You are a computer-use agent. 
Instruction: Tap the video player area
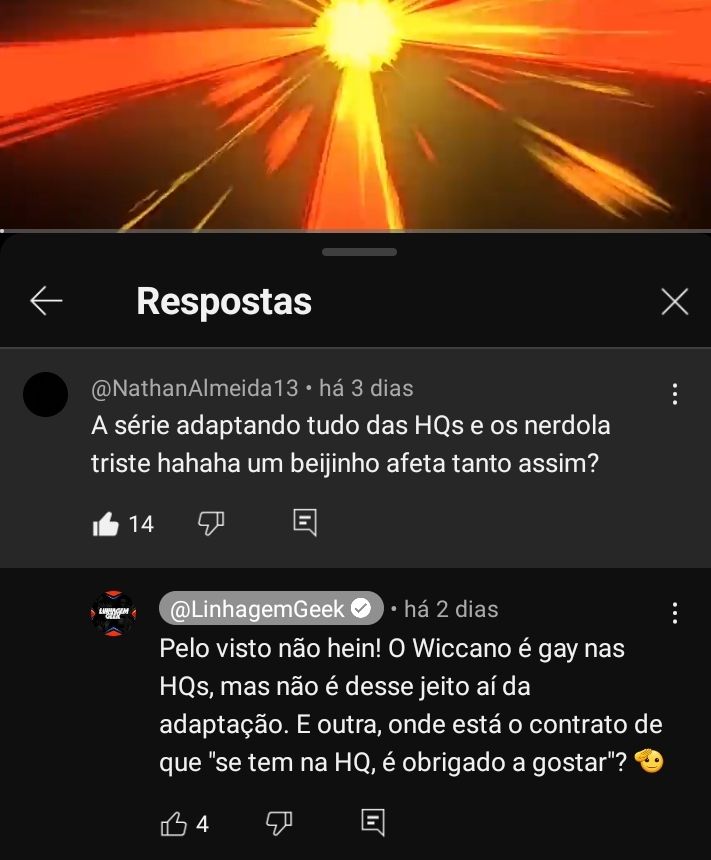(356, 114)
